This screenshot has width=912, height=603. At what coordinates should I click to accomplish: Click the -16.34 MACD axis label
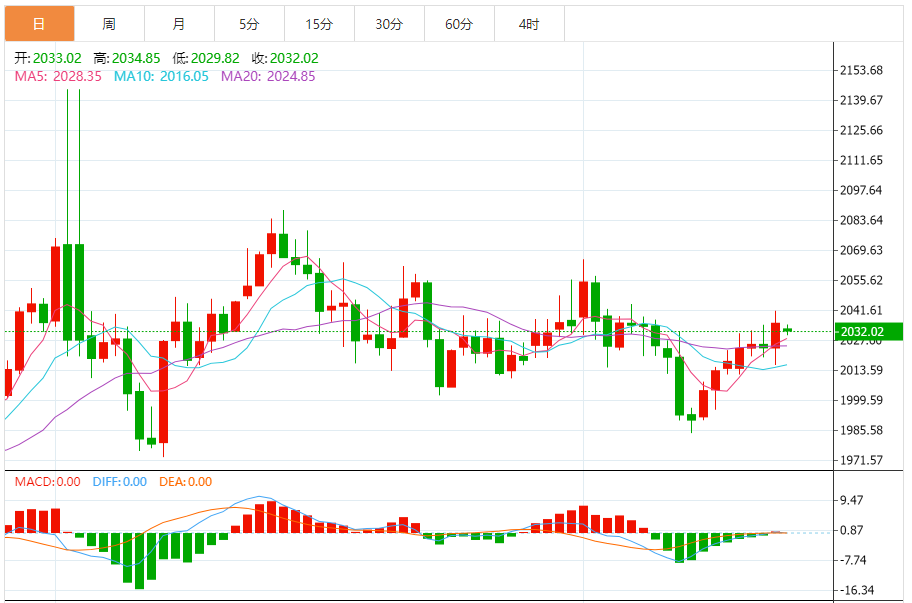tap(857, 590)
